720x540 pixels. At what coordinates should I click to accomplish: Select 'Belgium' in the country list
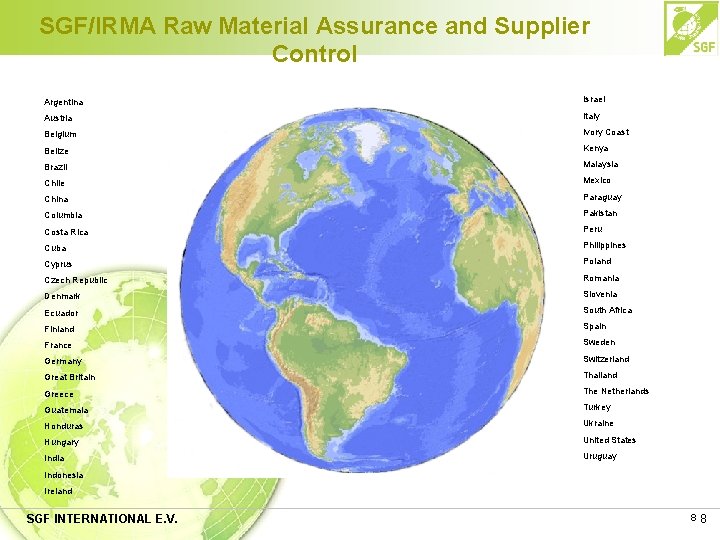tap(60, 134)
